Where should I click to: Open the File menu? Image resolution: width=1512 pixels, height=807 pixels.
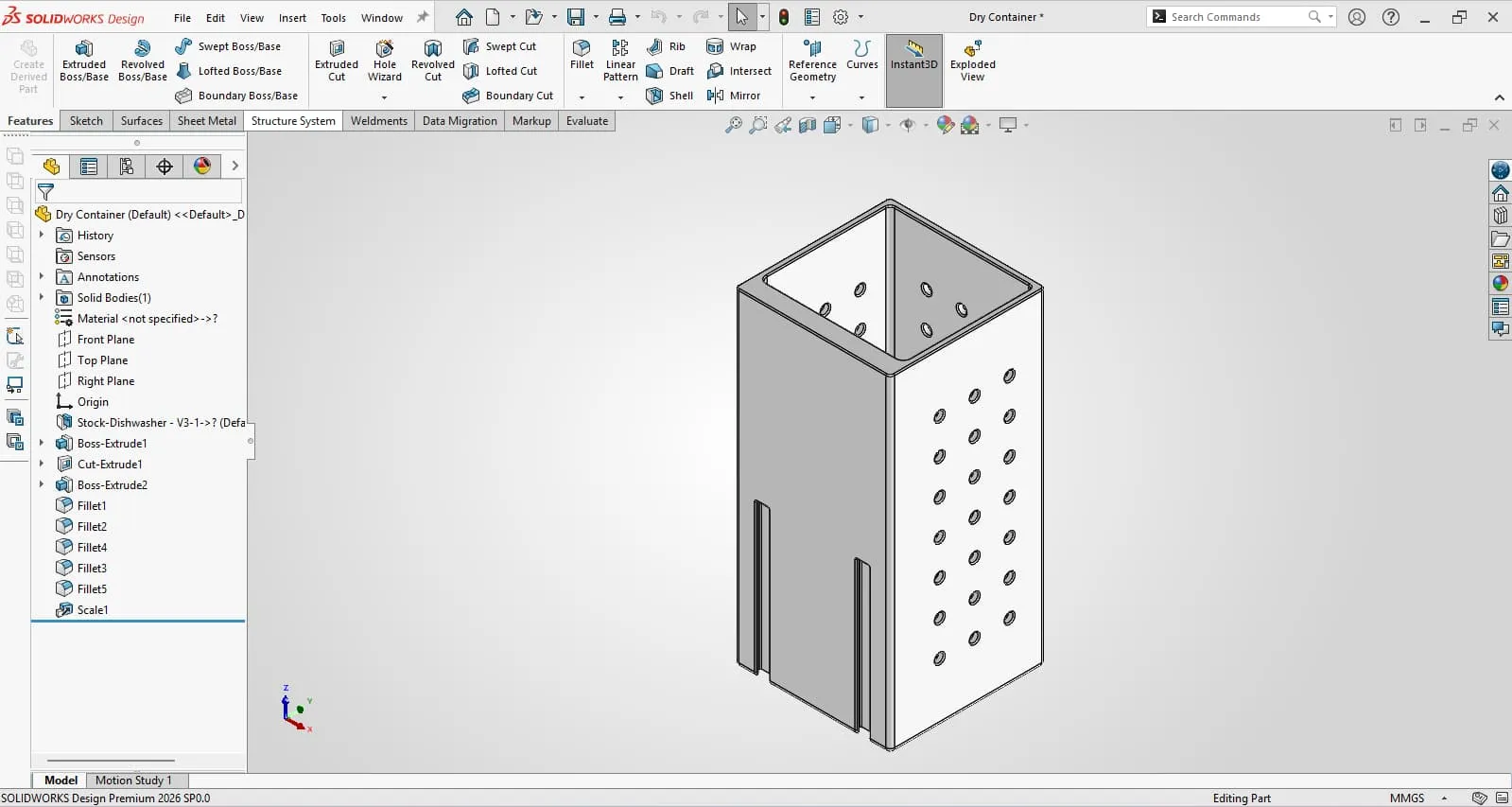click(x=182, y=18)
